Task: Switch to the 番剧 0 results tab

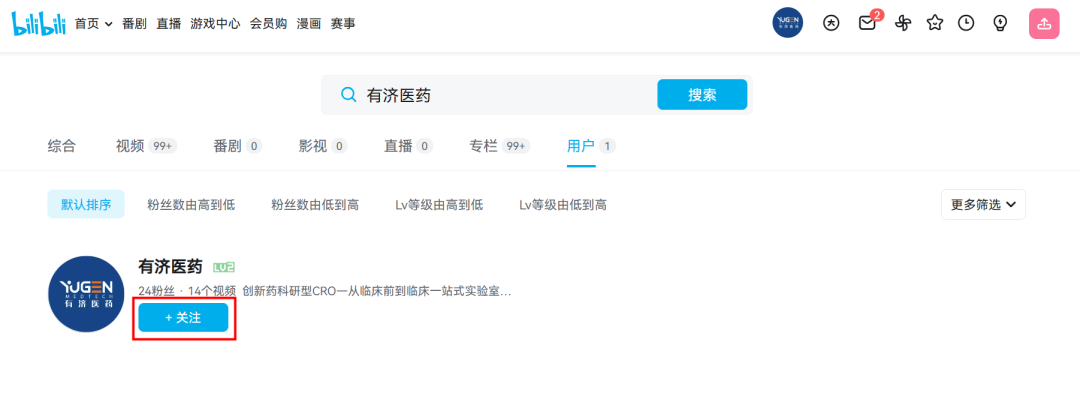Action: click(x=238, y=146)
